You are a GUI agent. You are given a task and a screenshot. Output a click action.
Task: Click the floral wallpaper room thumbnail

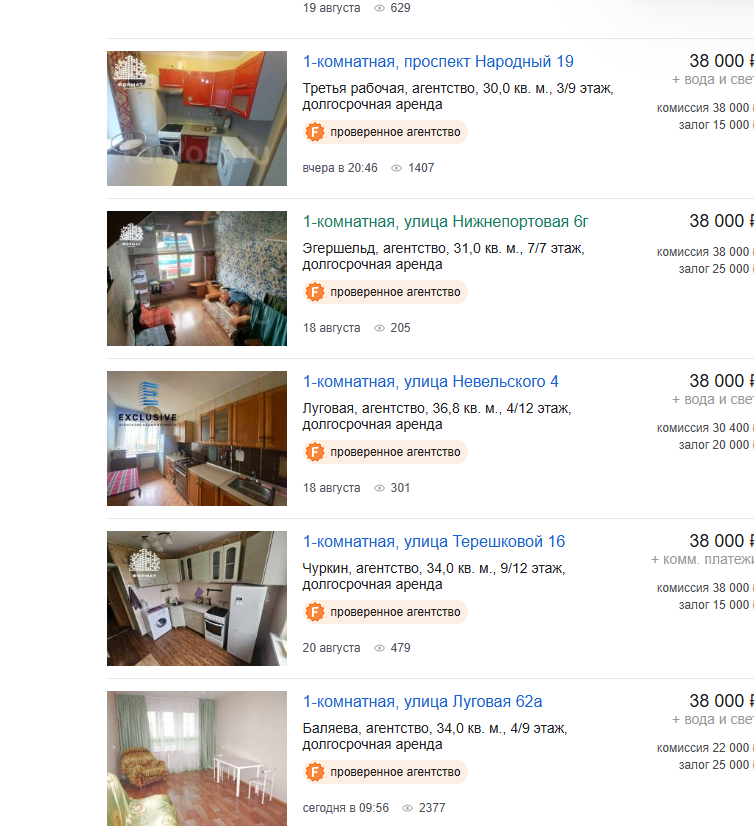[x=197, y=278]
